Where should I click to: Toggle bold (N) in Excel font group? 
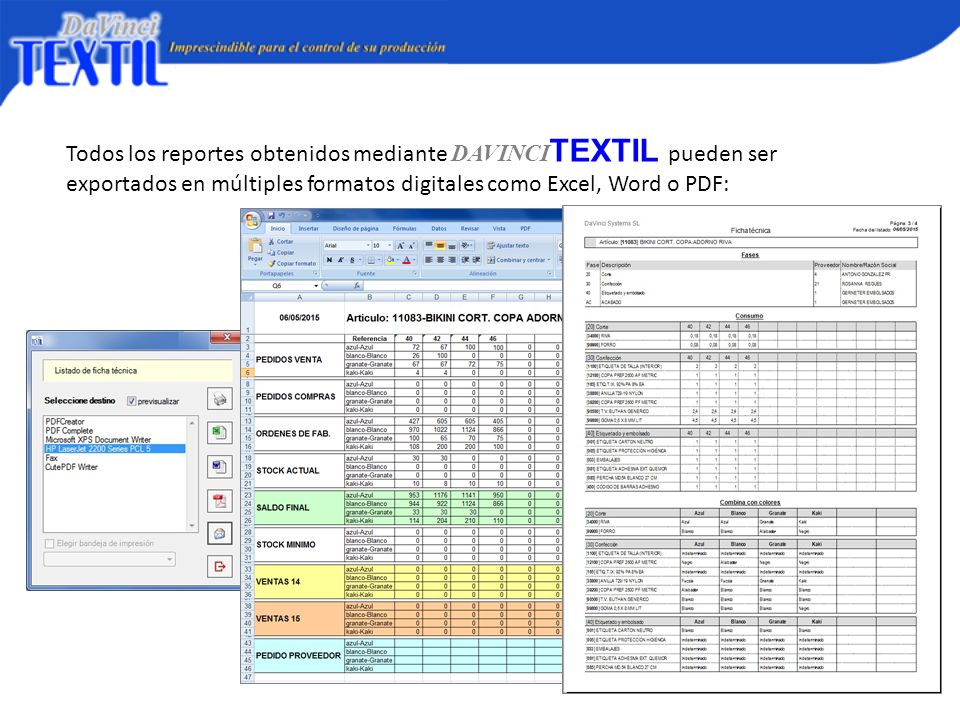[329, 260]
